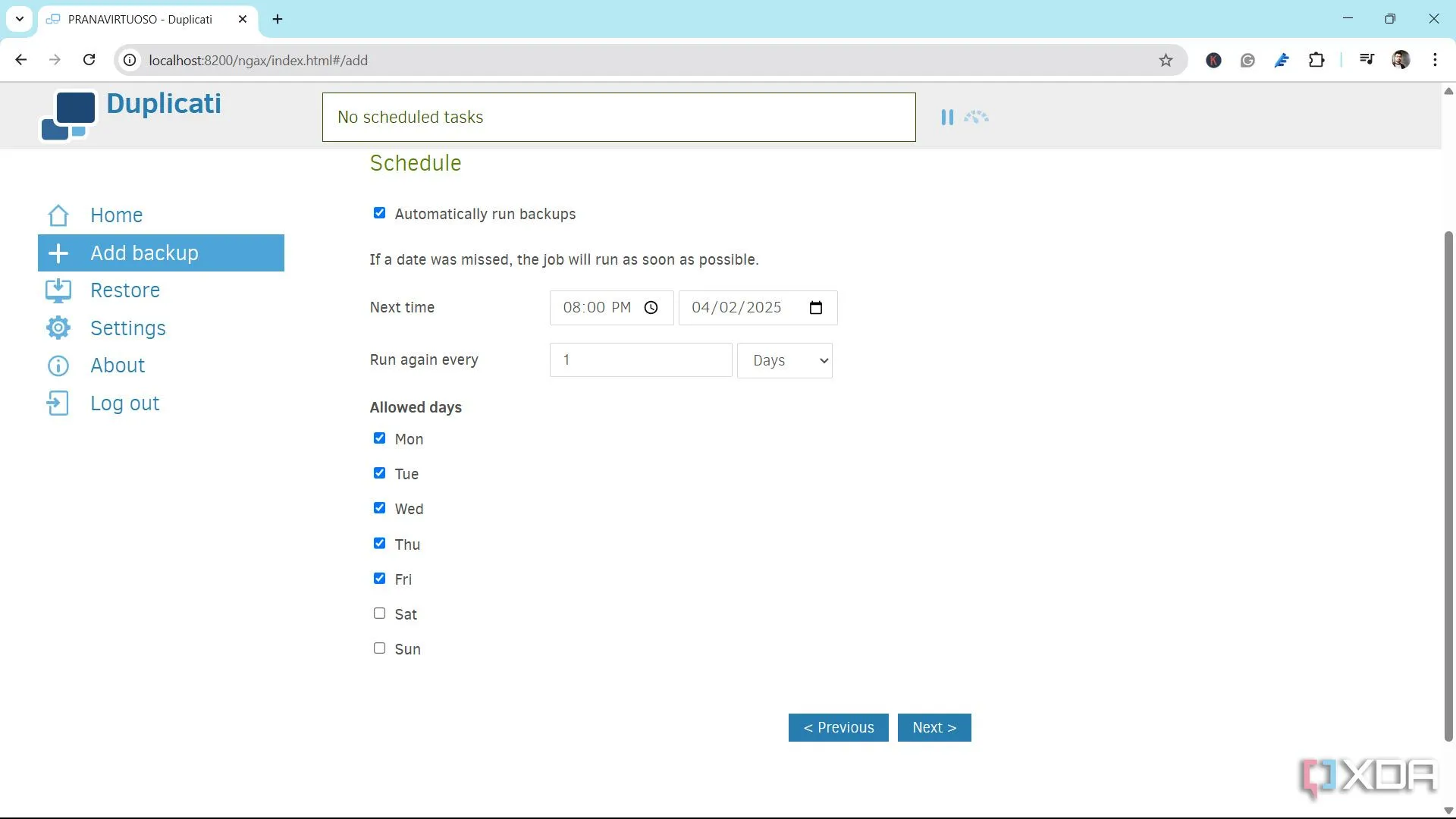Open the calendar date picker icon

(x=816, y=308)
